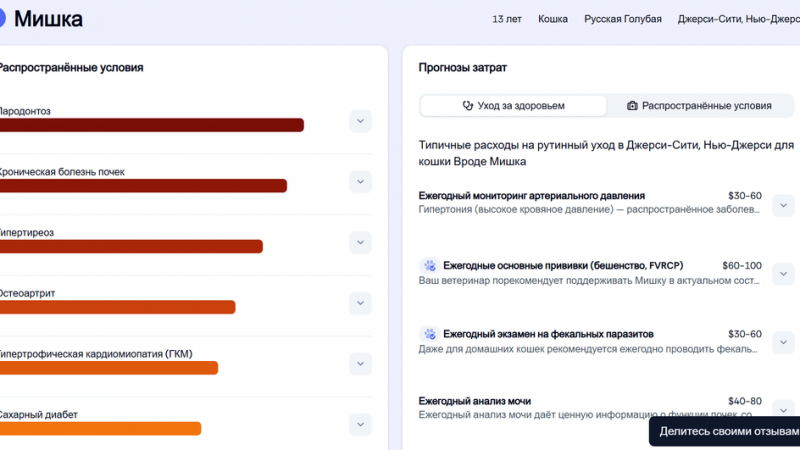The height and width of the screenshot is (450, 800).
Task: Click Ежегодный экзамен на фекальных паразитов title
Action: [548, 334]
